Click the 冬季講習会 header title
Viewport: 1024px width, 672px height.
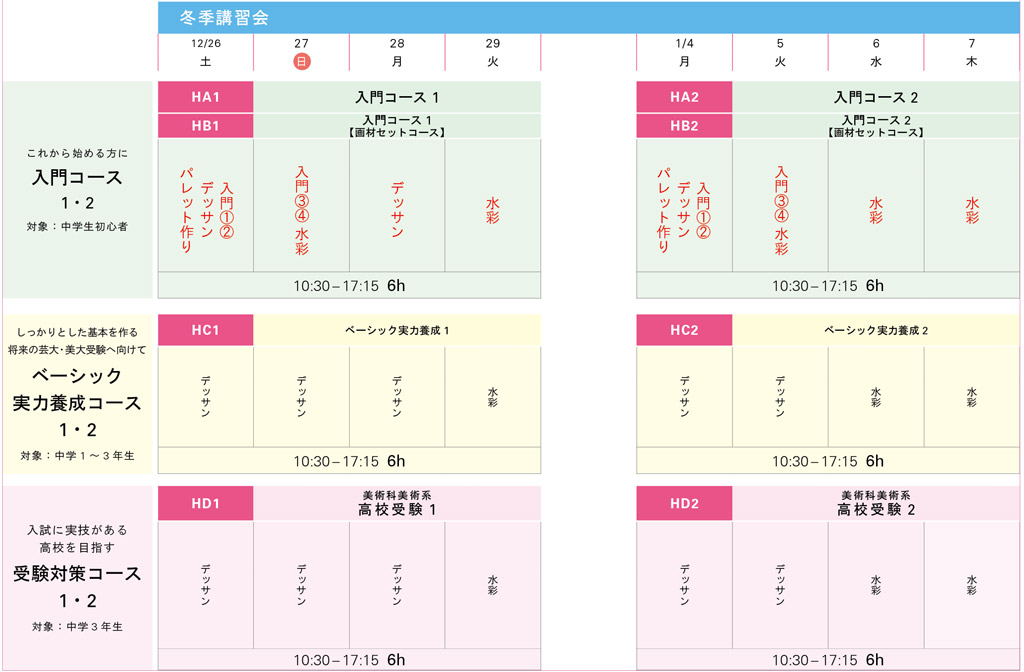[x=224, y=18]
